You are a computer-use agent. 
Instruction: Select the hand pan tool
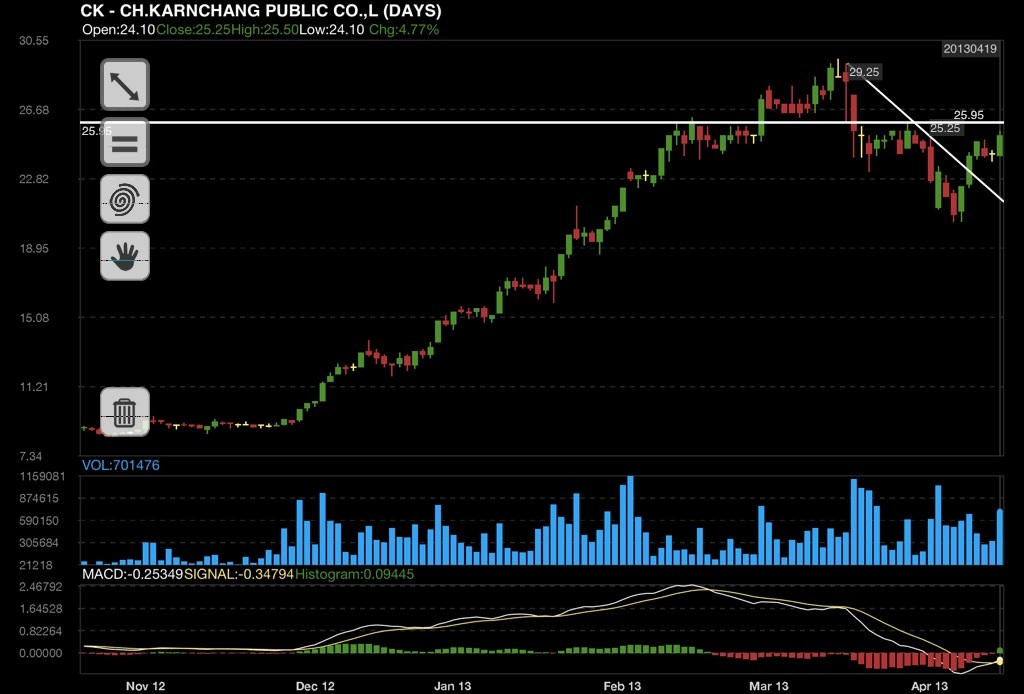click(x=125, y=256)
